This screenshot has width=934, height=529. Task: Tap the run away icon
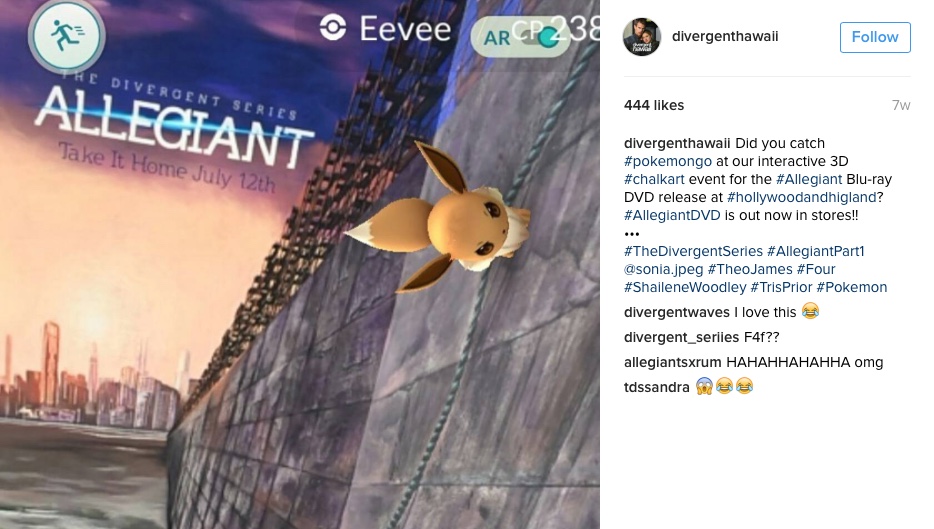(x=67, y=36)
